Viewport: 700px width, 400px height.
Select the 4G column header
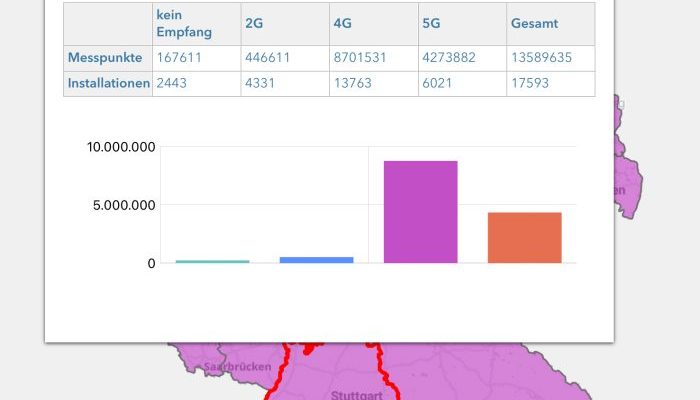[343, 23]
